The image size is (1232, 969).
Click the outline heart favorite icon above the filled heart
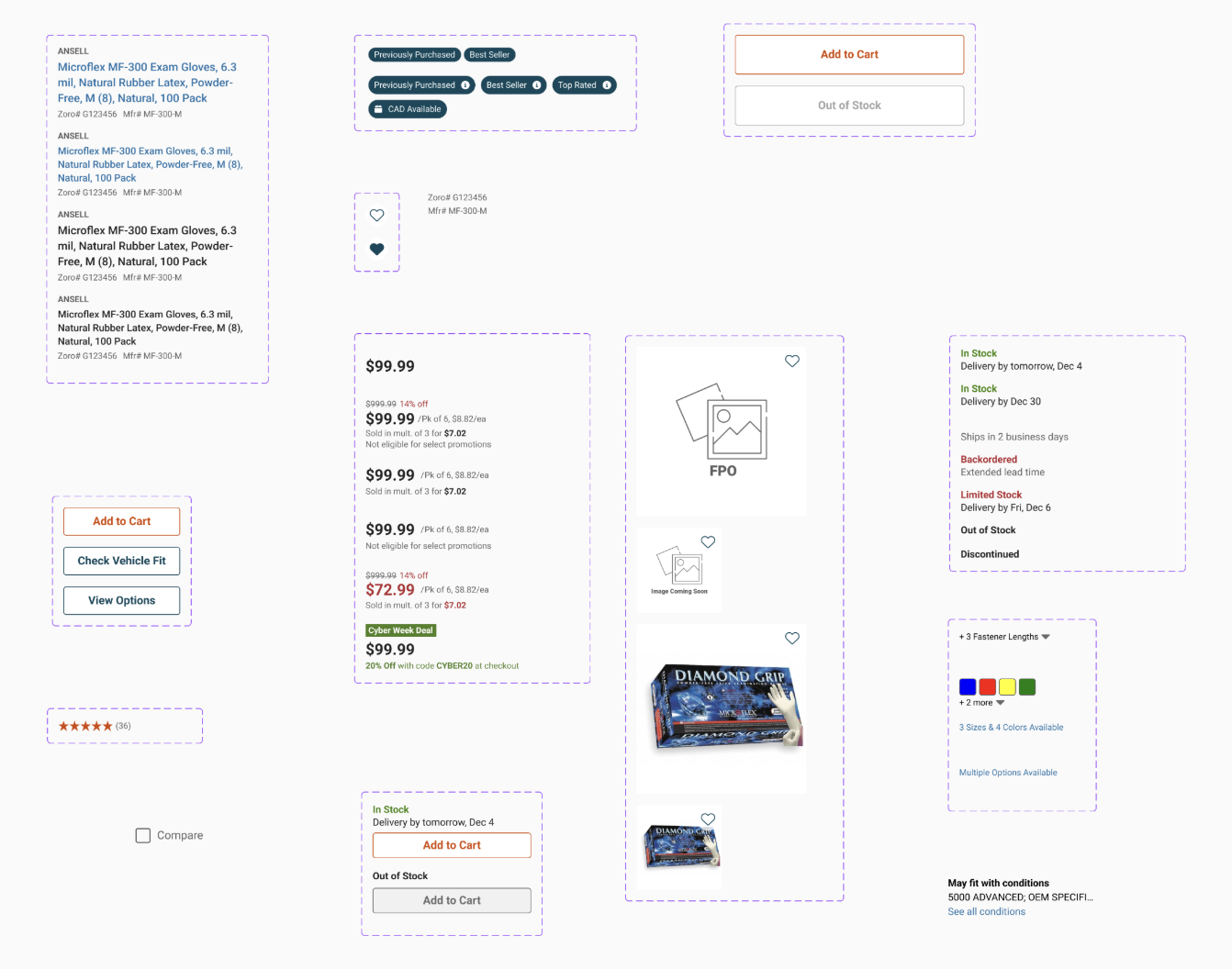pyautogui.click(x=376, y=216)
